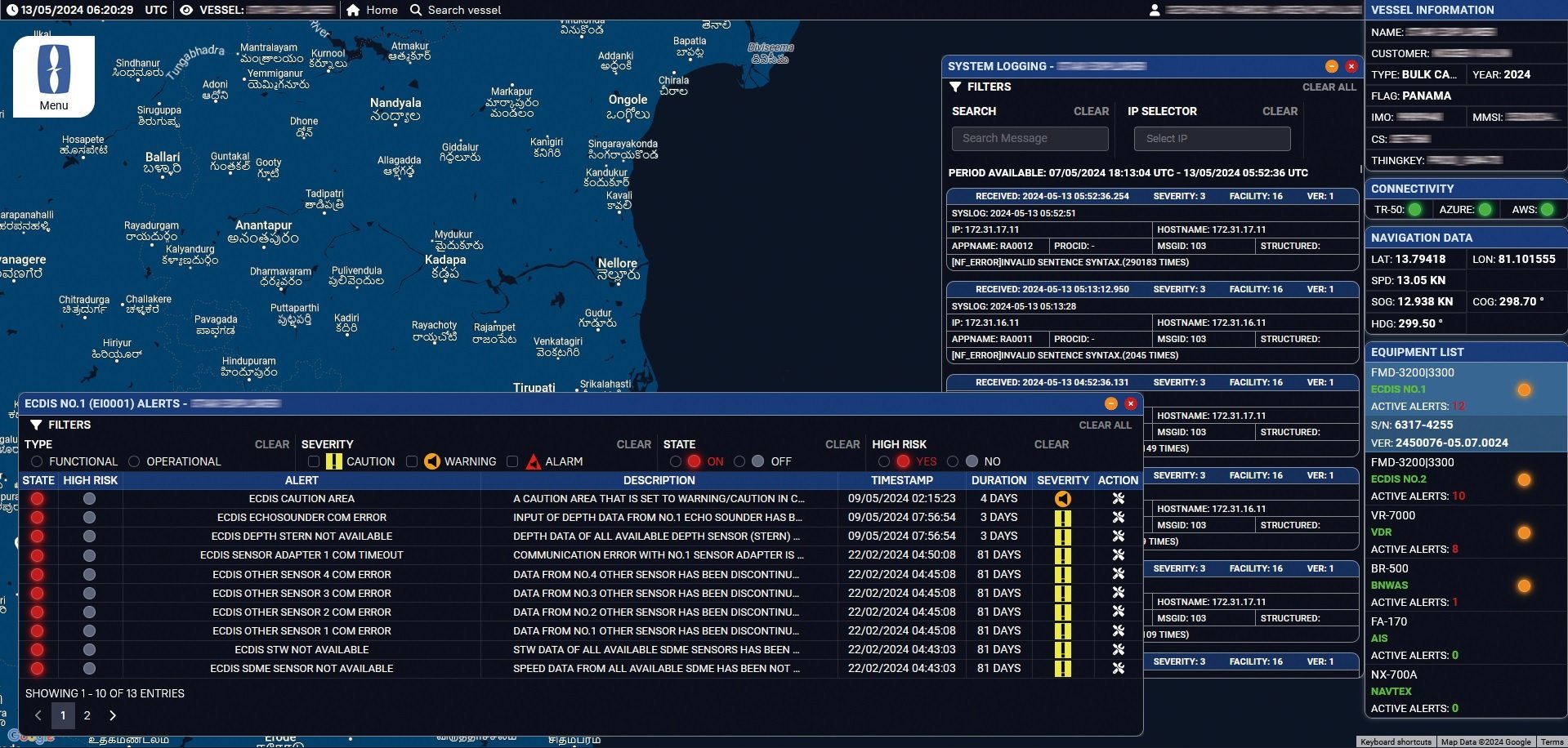Open Search vessel in the top bar

(455, 10)
